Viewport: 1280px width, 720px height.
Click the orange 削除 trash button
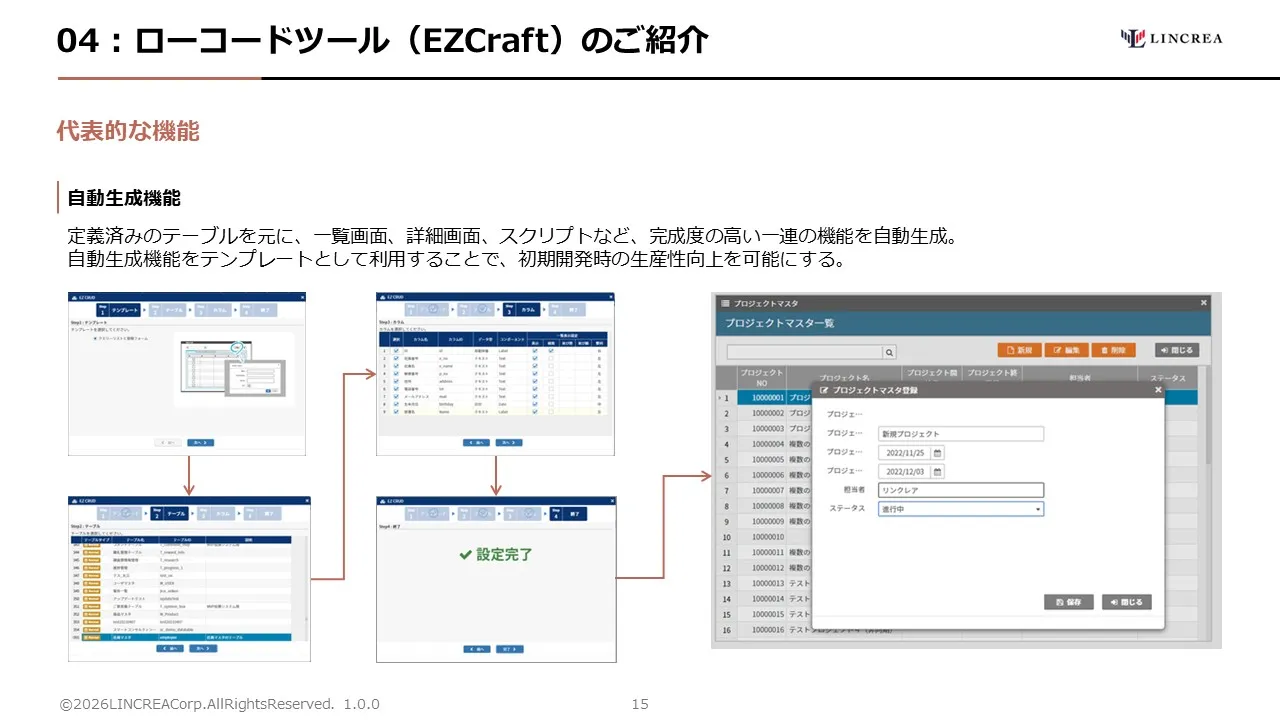click(x=1114, y=350)
